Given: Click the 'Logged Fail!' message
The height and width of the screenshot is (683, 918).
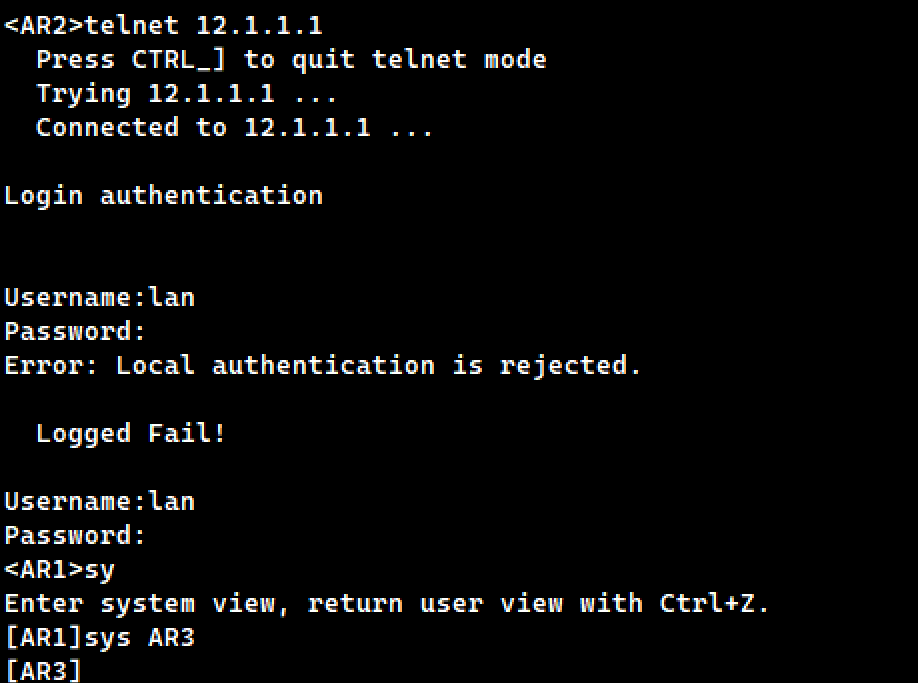Looking at the screenshot, I should pos(131,434).
